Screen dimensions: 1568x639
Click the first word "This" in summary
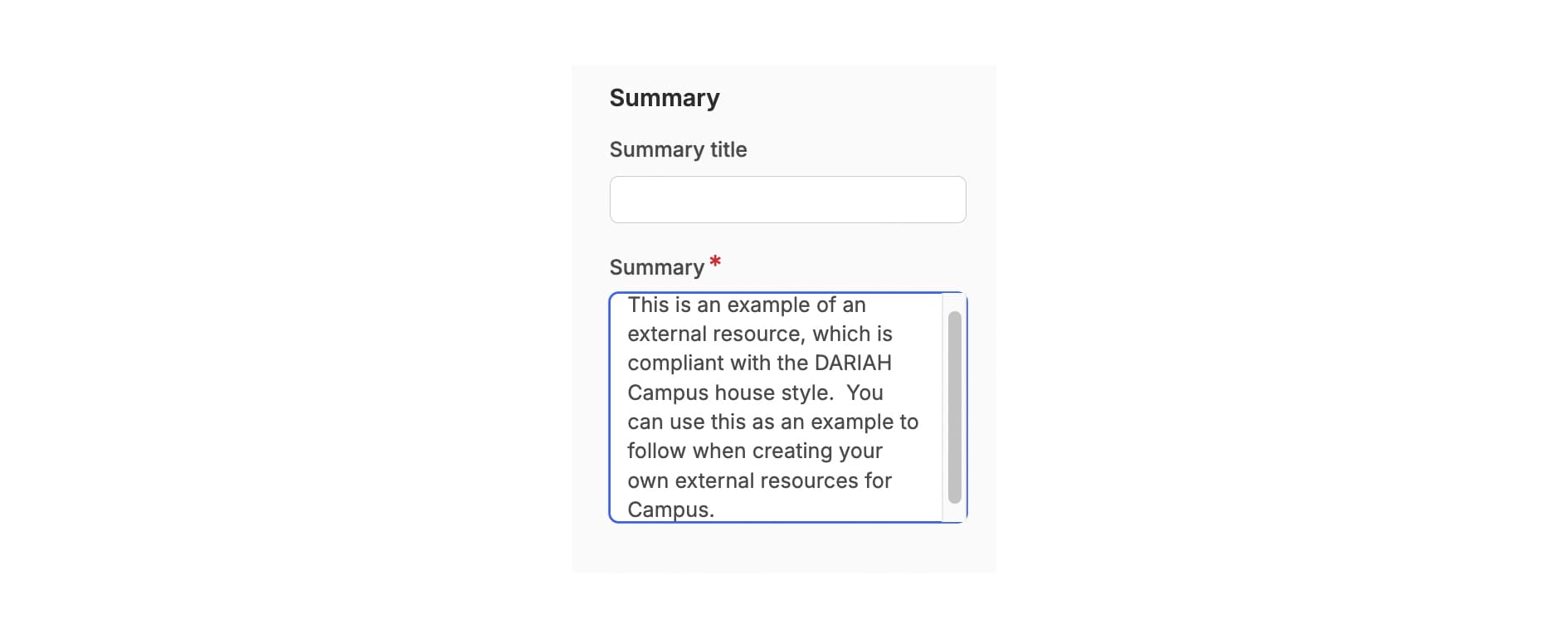click(x=648, y=305)
